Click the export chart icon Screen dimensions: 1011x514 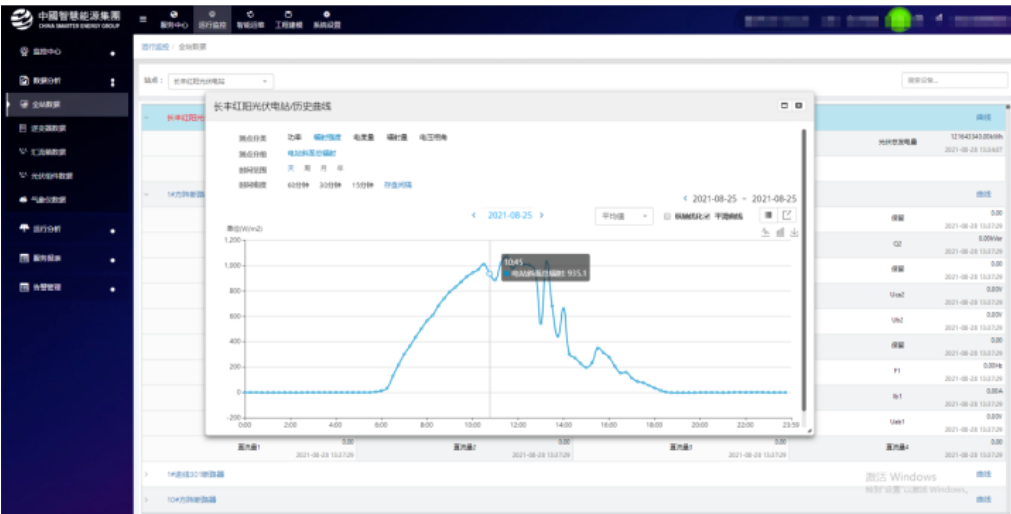tap(787, 216)
